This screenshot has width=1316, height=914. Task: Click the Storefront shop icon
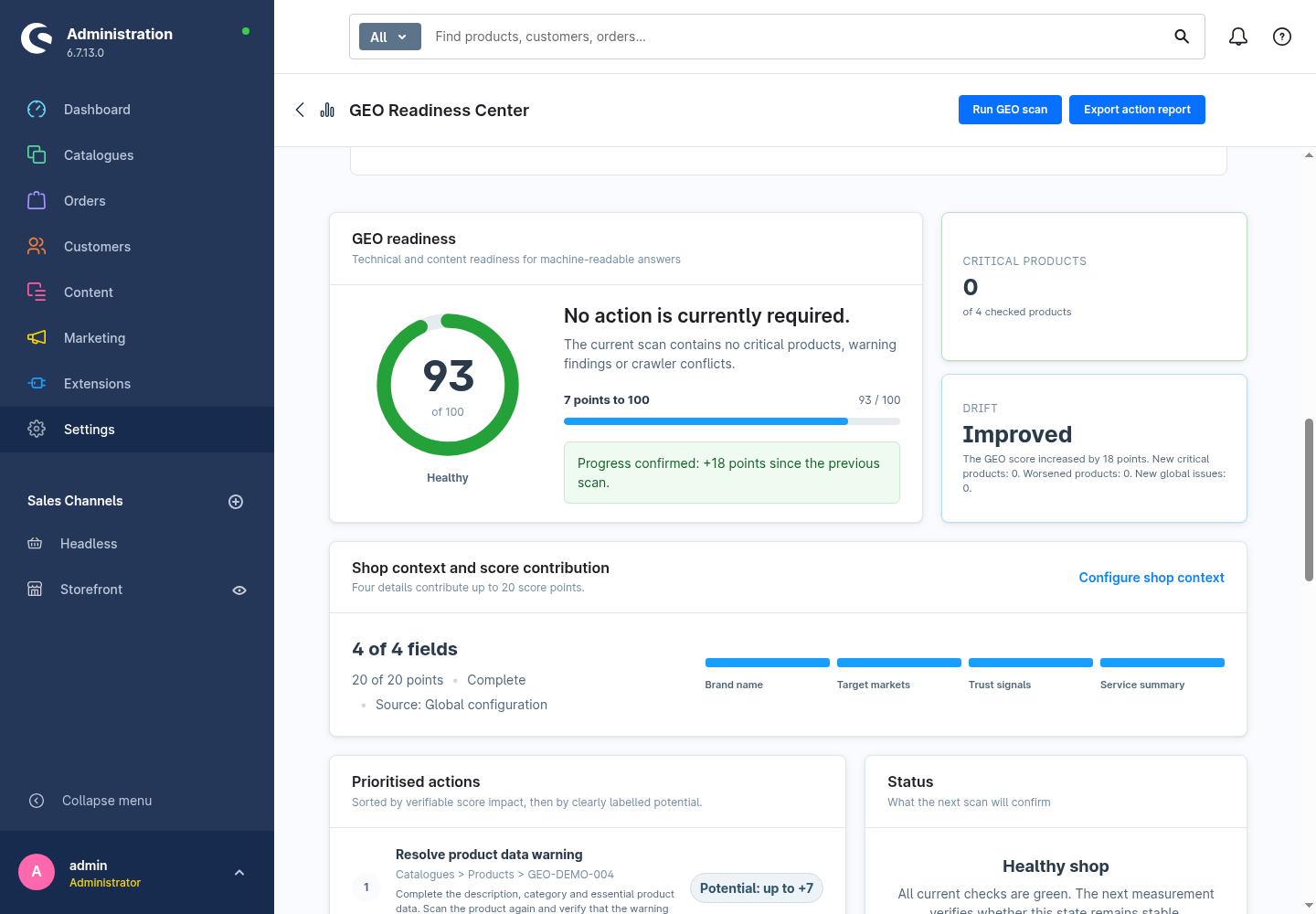tap(35, 590)
